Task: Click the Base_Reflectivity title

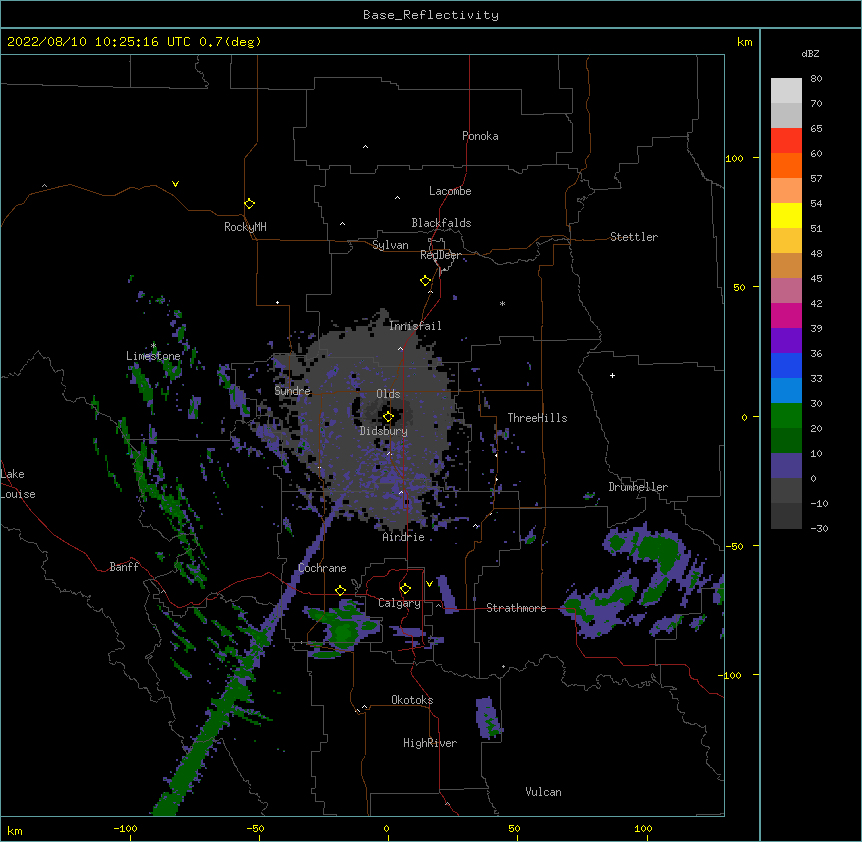Action: pos(431,15)
